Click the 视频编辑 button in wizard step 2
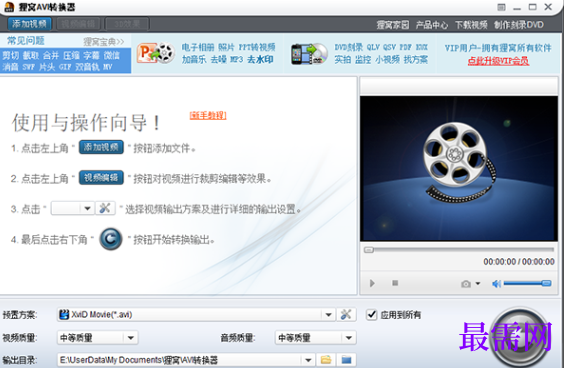This screenshot has height=368, width=571. (x=101, y=178)
